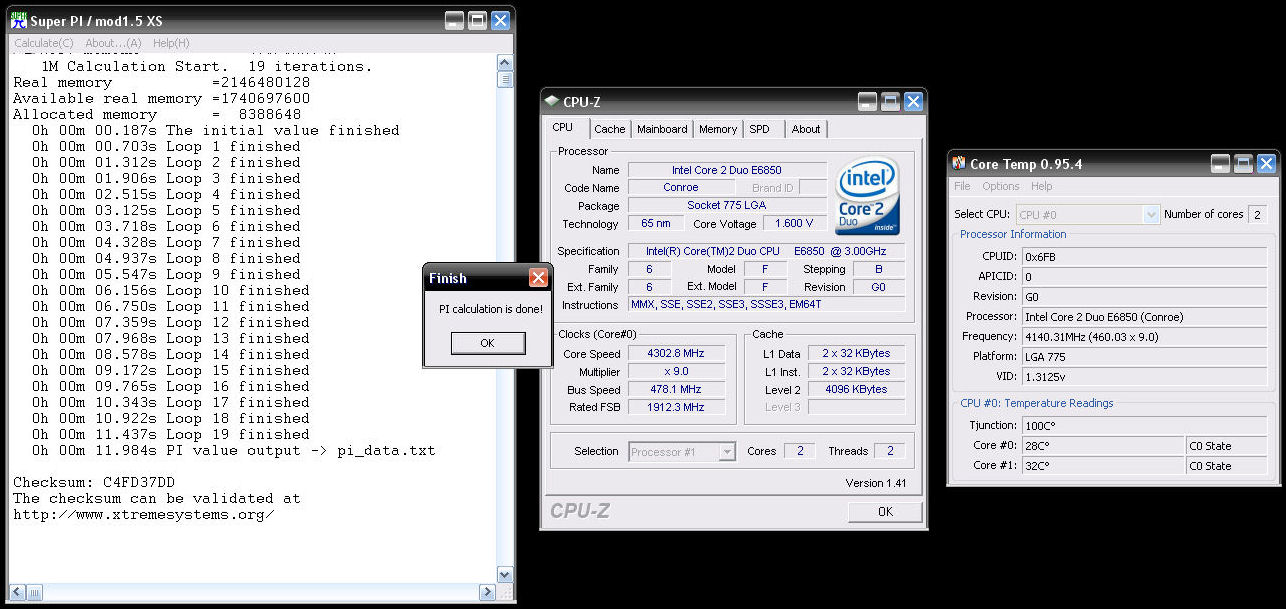Click the Code Name value Conroe
Screen dimensions: 1286x609
682,188
